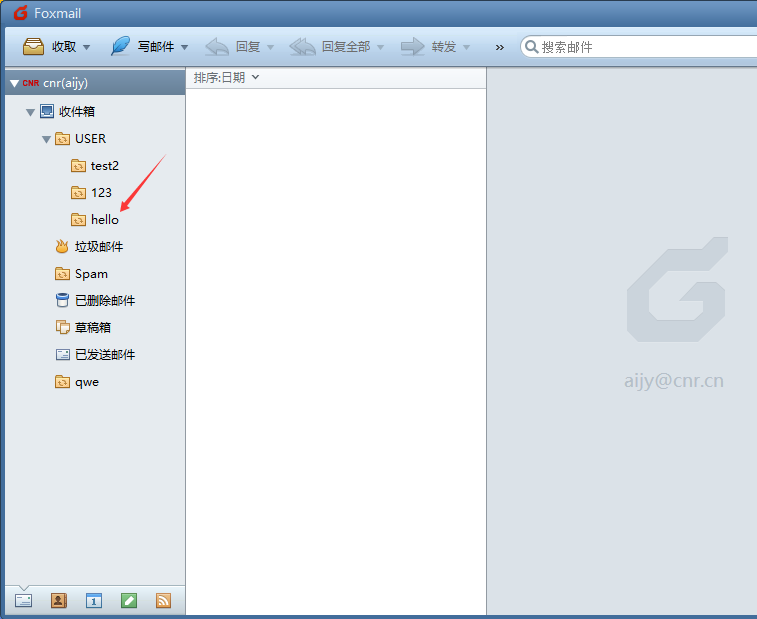Click the hello folder icon
Viewport: 757px width, 619px height.
[78, 220]
